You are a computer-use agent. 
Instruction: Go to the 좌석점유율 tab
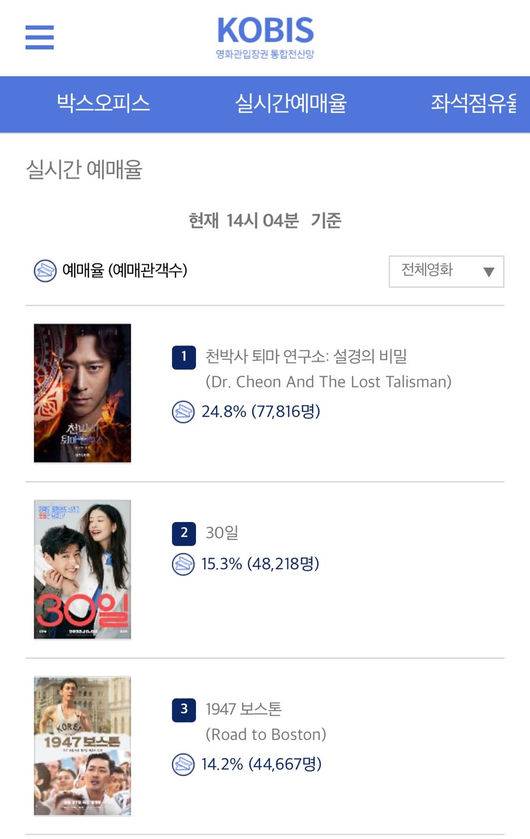pos(474,103)
